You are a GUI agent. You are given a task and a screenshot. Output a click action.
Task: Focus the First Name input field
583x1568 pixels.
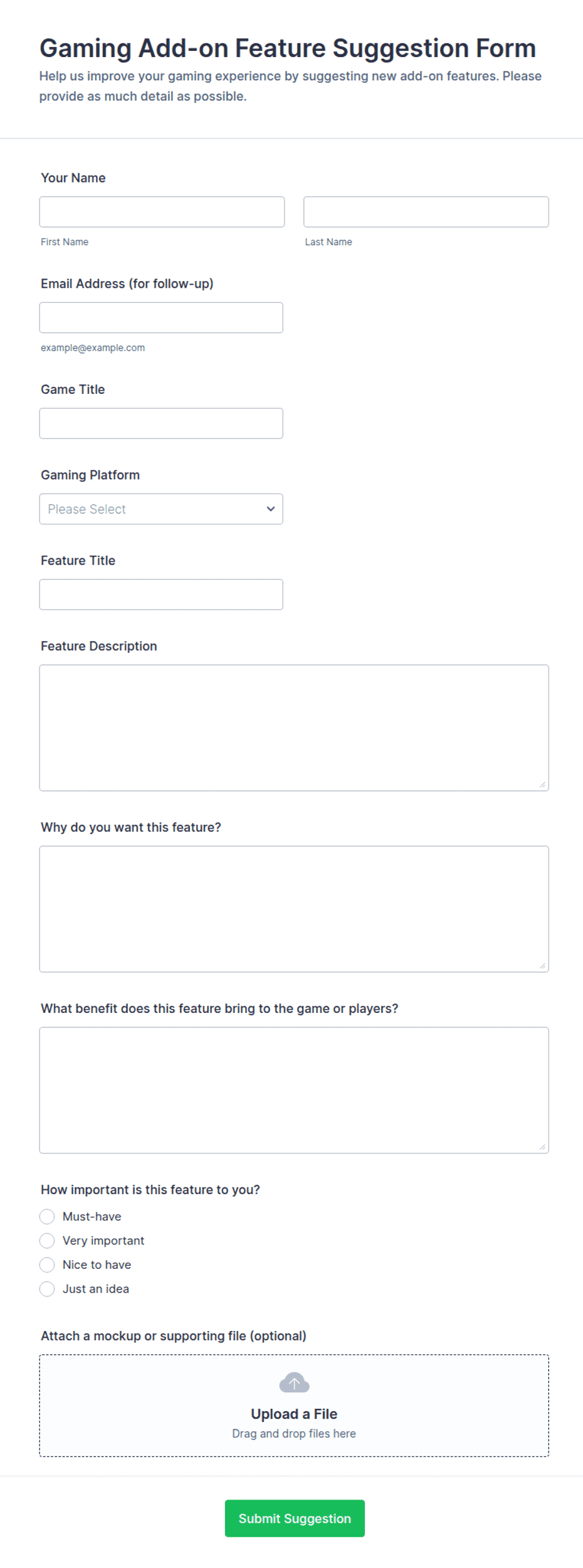pos(162,212)
